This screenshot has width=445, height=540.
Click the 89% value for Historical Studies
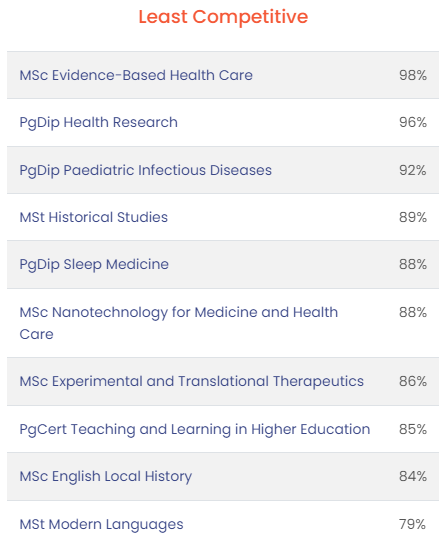click(x=413, y=217)
